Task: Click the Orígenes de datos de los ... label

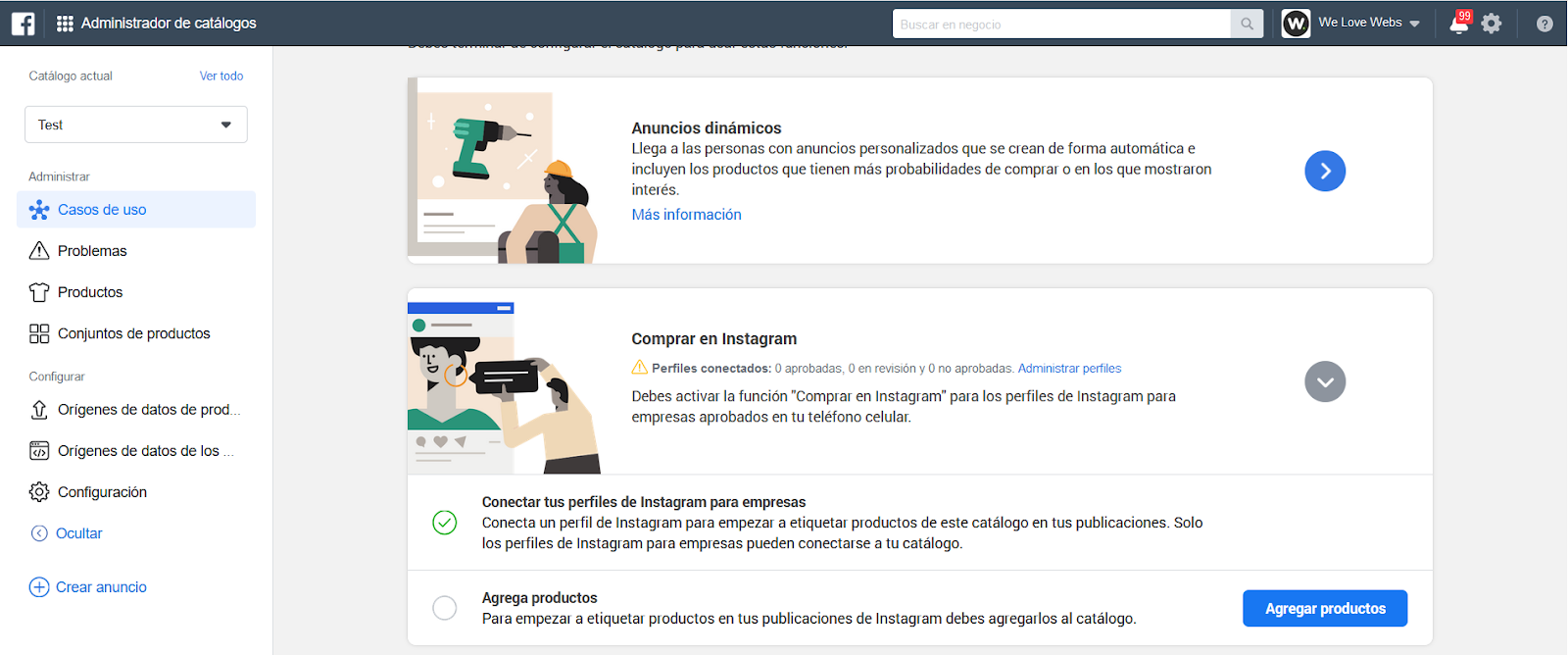Action: (146, 451)
